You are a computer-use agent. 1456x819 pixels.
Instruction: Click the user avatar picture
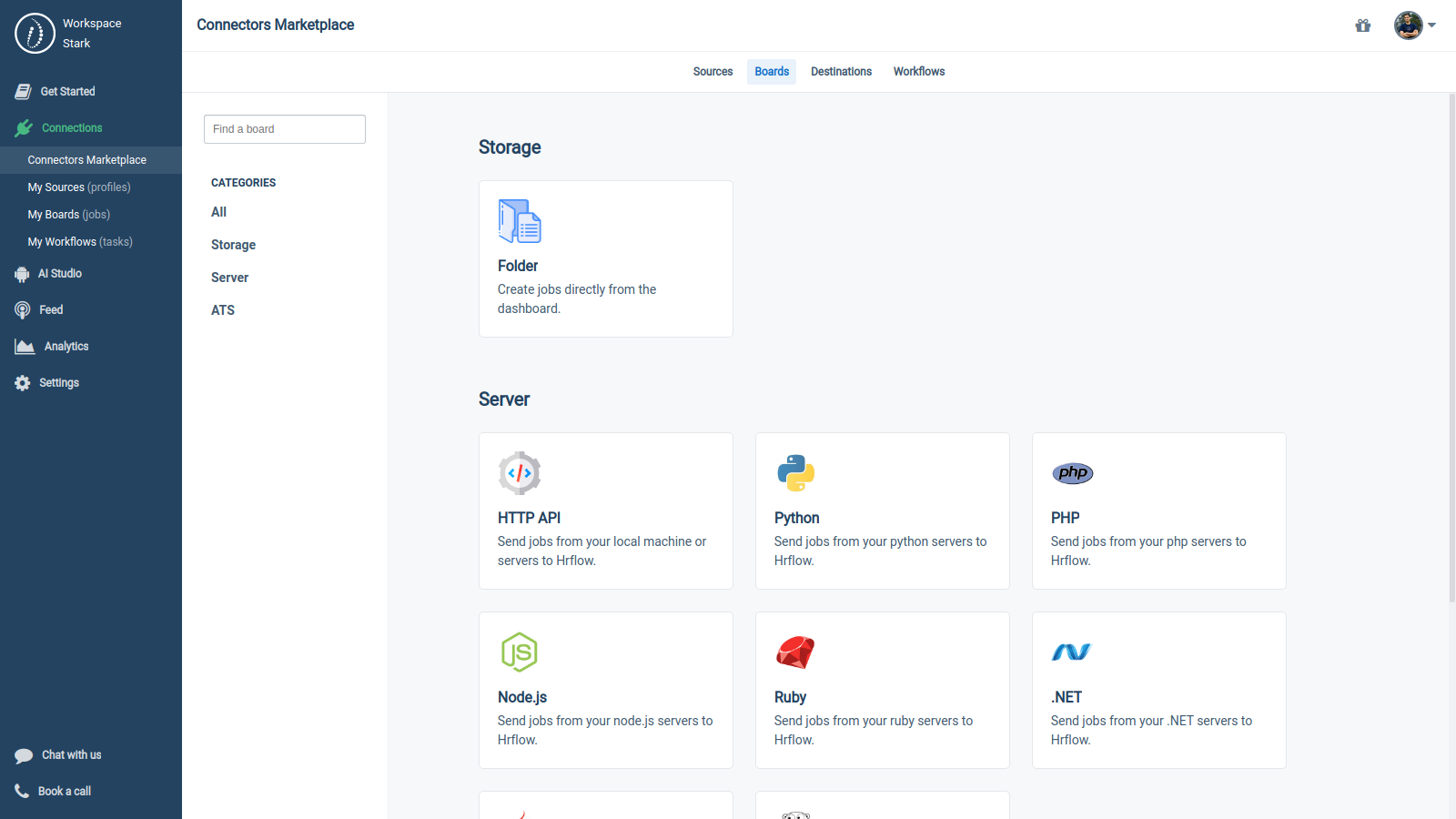click(1408, 25)
